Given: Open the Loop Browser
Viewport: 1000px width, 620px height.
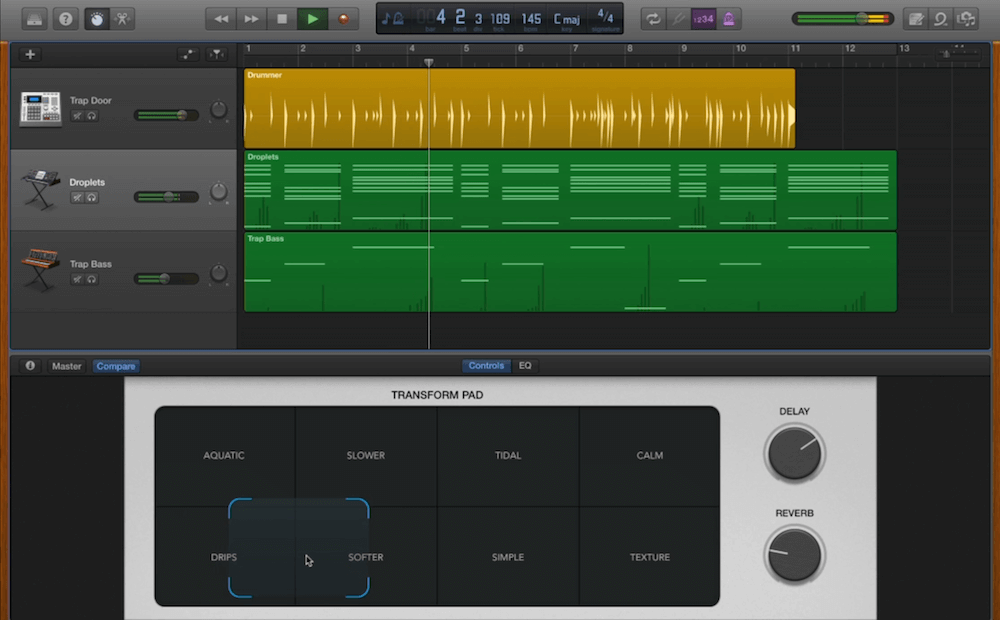Looking at the screenshot, I should 941,19.
